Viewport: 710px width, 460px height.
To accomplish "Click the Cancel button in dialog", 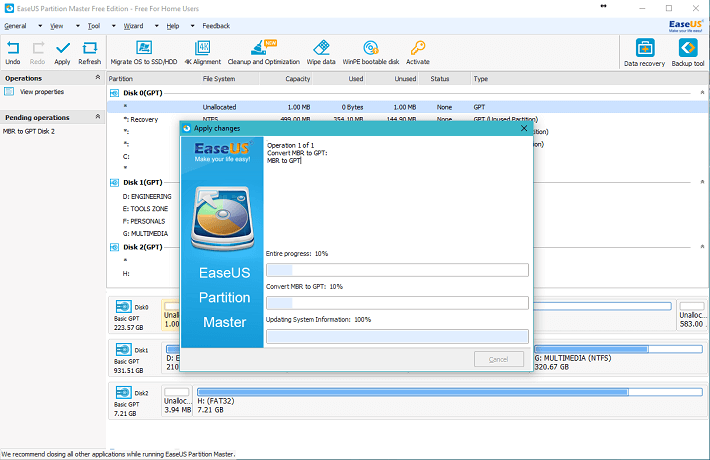I will (x=499, y=359).
